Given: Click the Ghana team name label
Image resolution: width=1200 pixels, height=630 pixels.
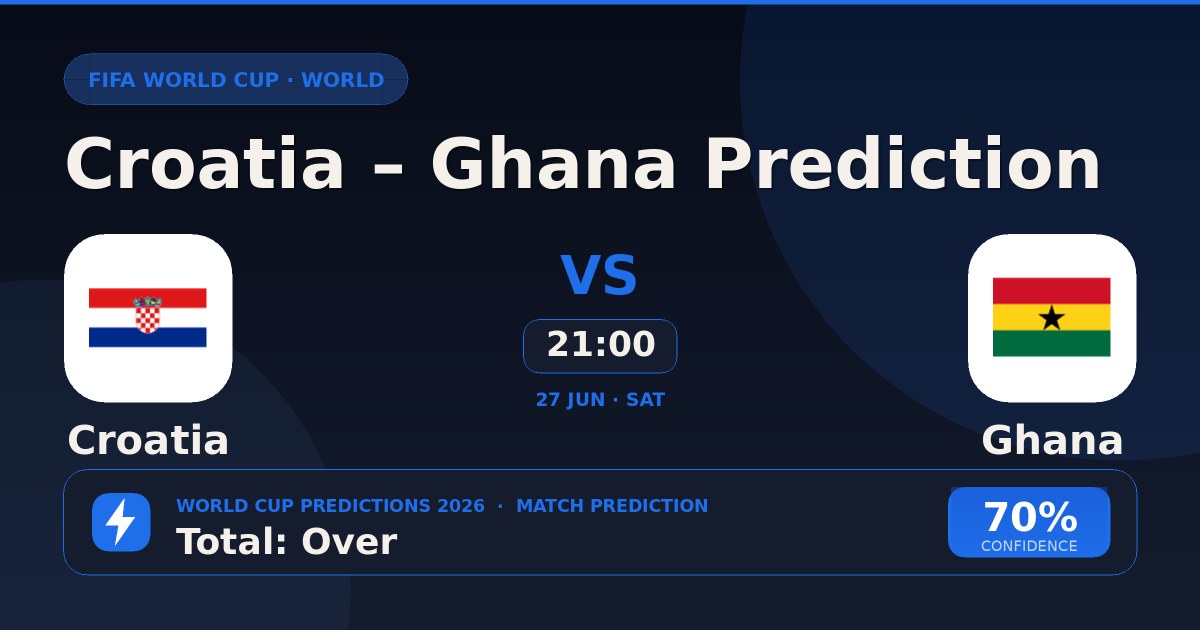Looking at the screenshot, I should click(1052, 440).
